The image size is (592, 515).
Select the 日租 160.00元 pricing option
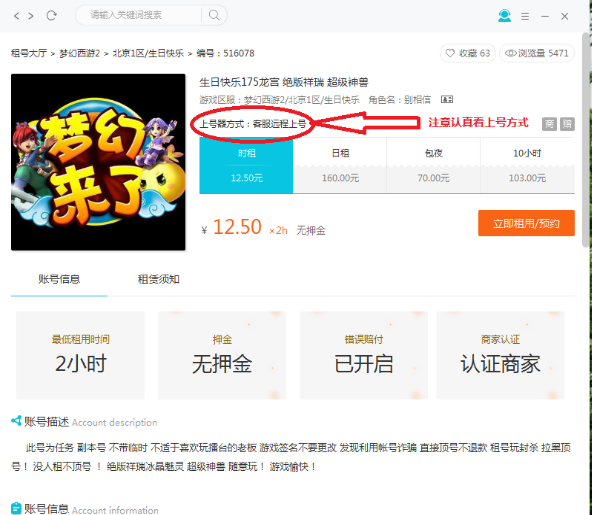click(x=340, y=165)
